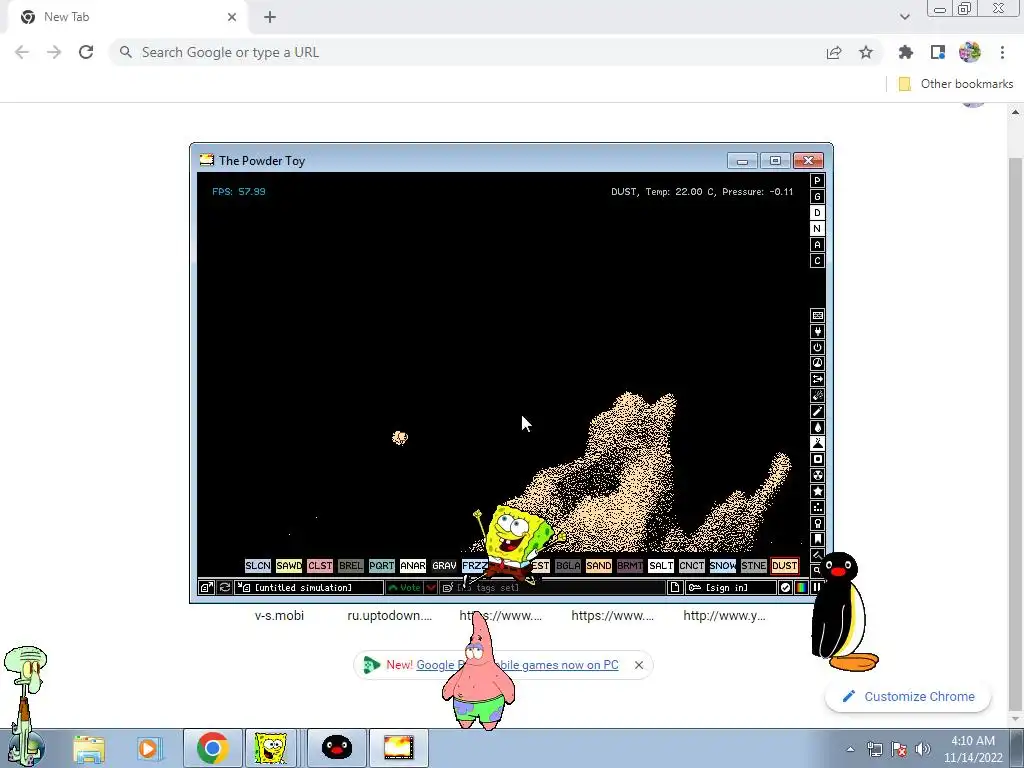This screenshot has height=768, width=1024.
Task: Create a new blank simulation
Action: tap(675, 588)
